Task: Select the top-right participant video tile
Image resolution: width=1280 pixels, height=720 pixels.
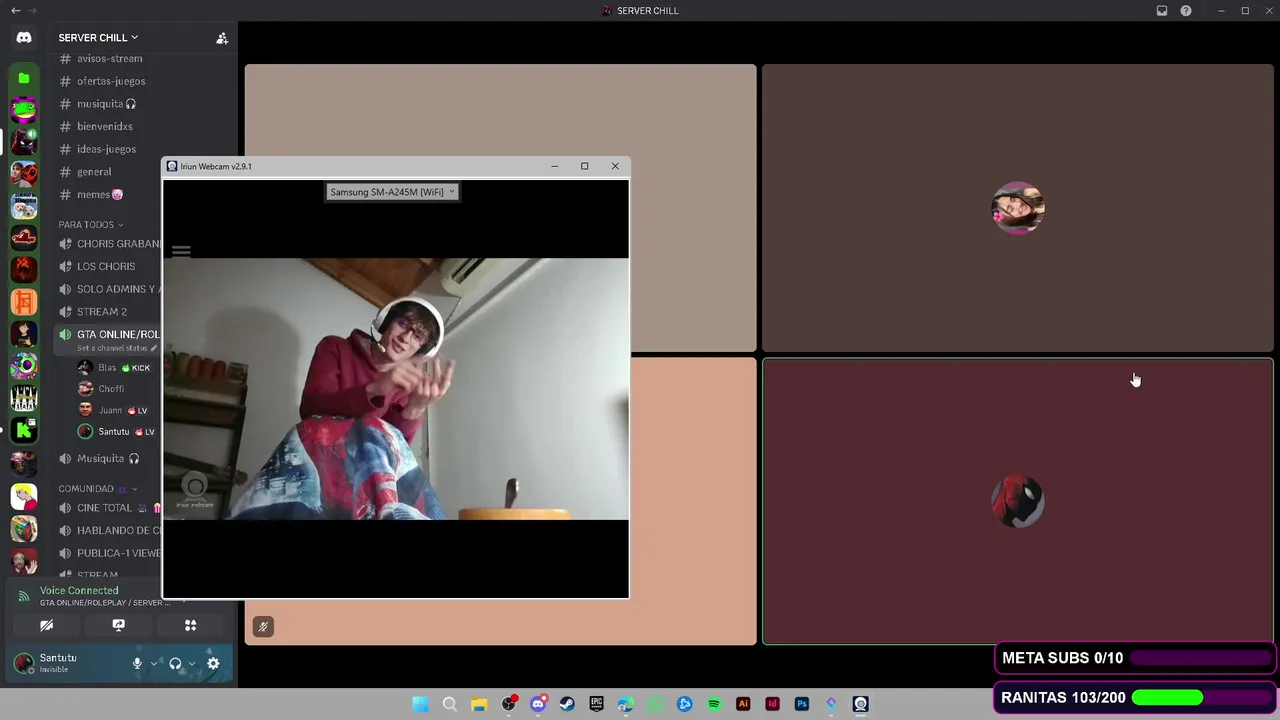Action: tap(1018, 208)
